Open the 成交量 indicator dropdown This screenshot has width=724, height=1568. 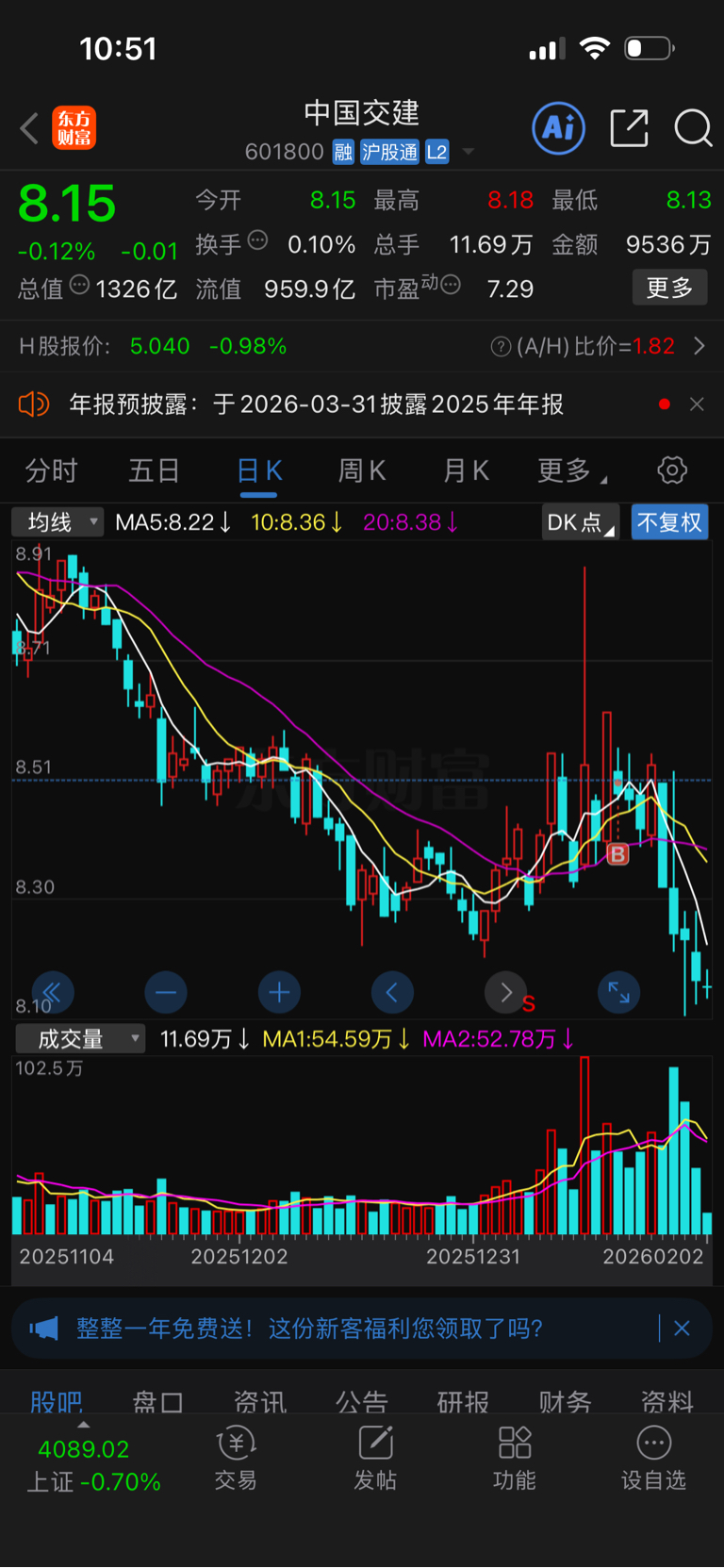coord(80,1039)
